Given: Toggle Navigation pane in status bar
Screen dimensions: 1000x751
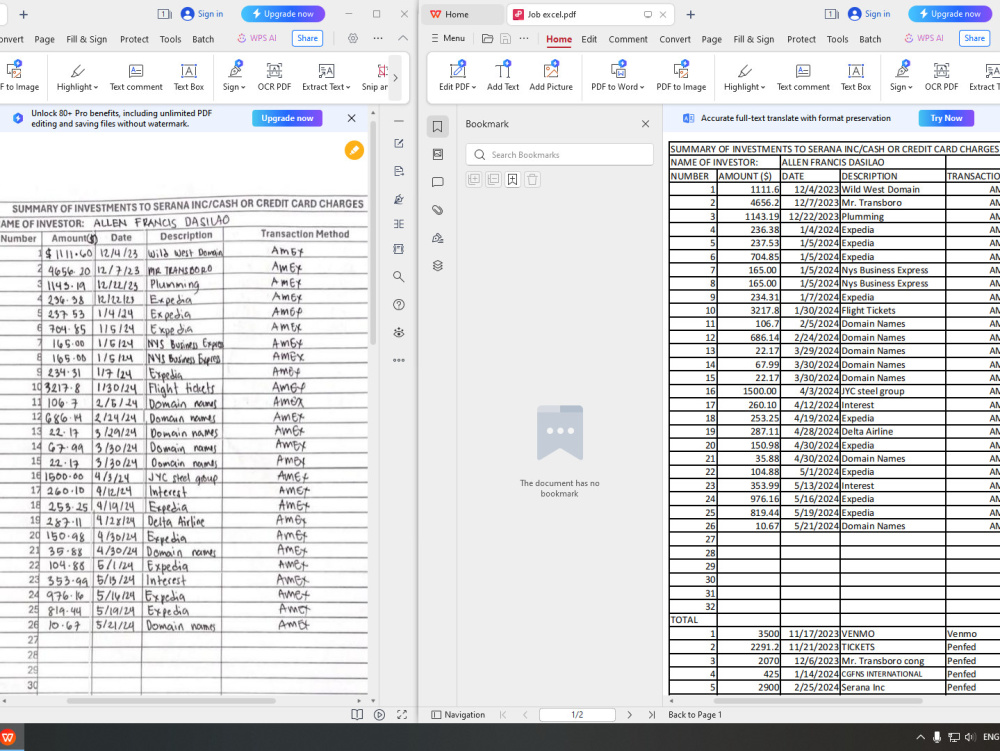Looking at the screenshot, I should [458, 715].
